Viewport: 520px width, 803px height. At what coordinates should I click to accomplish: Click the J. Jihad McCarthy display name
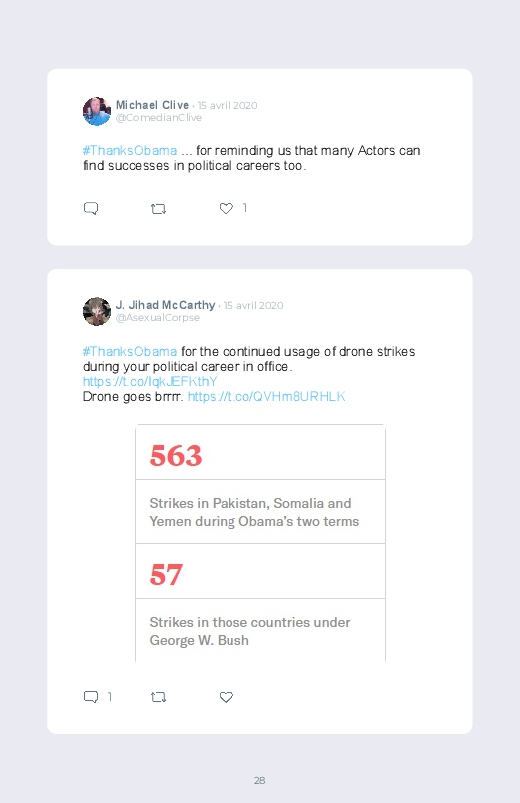click(165, 305)
